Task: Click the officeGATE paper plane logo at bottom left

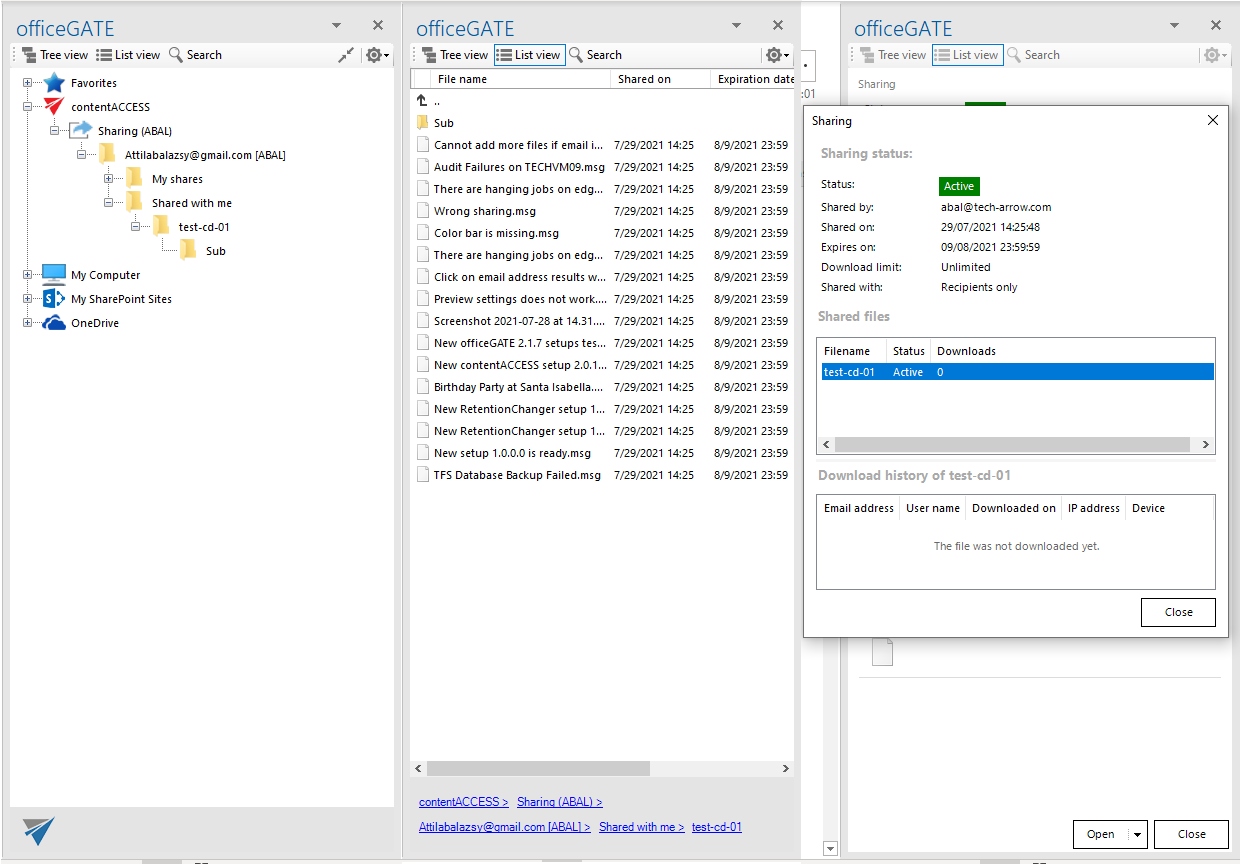Action: [x=37, y=830]
